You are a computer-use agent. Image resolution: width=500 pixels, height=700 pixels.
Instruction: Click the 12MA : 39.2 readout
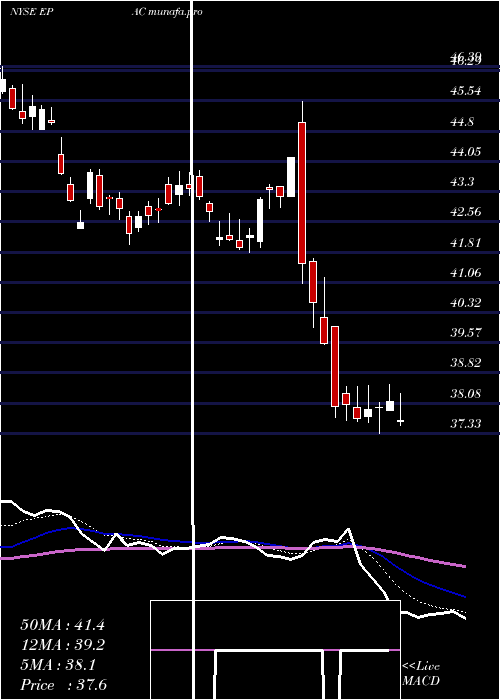point(62,645)
